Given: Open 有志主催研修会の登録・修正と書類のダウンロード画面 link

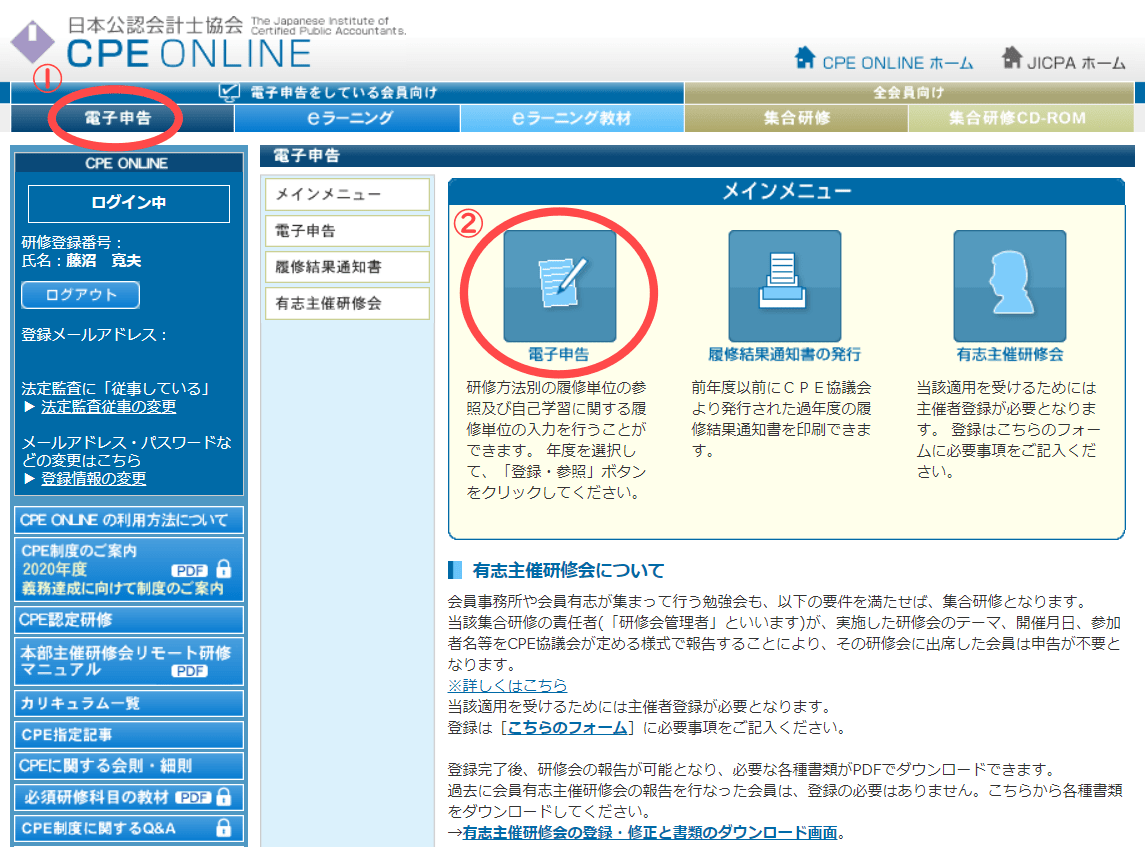Looking at the screenshot, I should click(650, 832).
